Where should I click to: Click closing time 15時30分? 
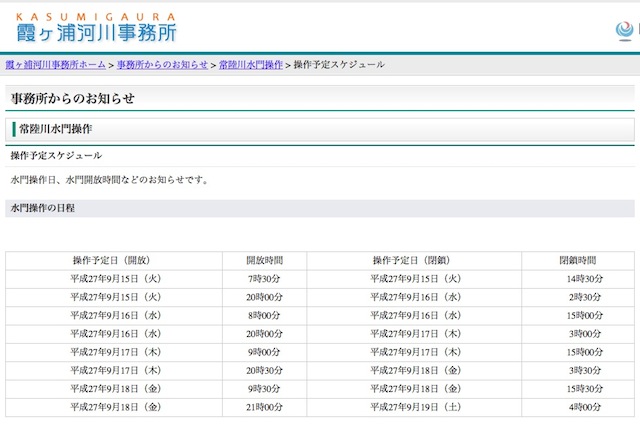[x=584, y=389]
